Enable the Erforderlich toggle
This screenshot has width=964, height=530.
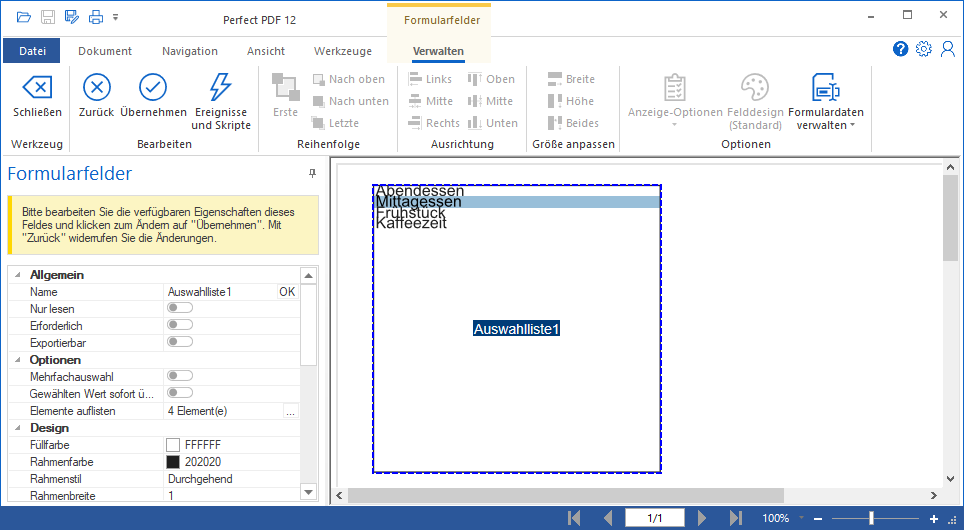(180, 325)
